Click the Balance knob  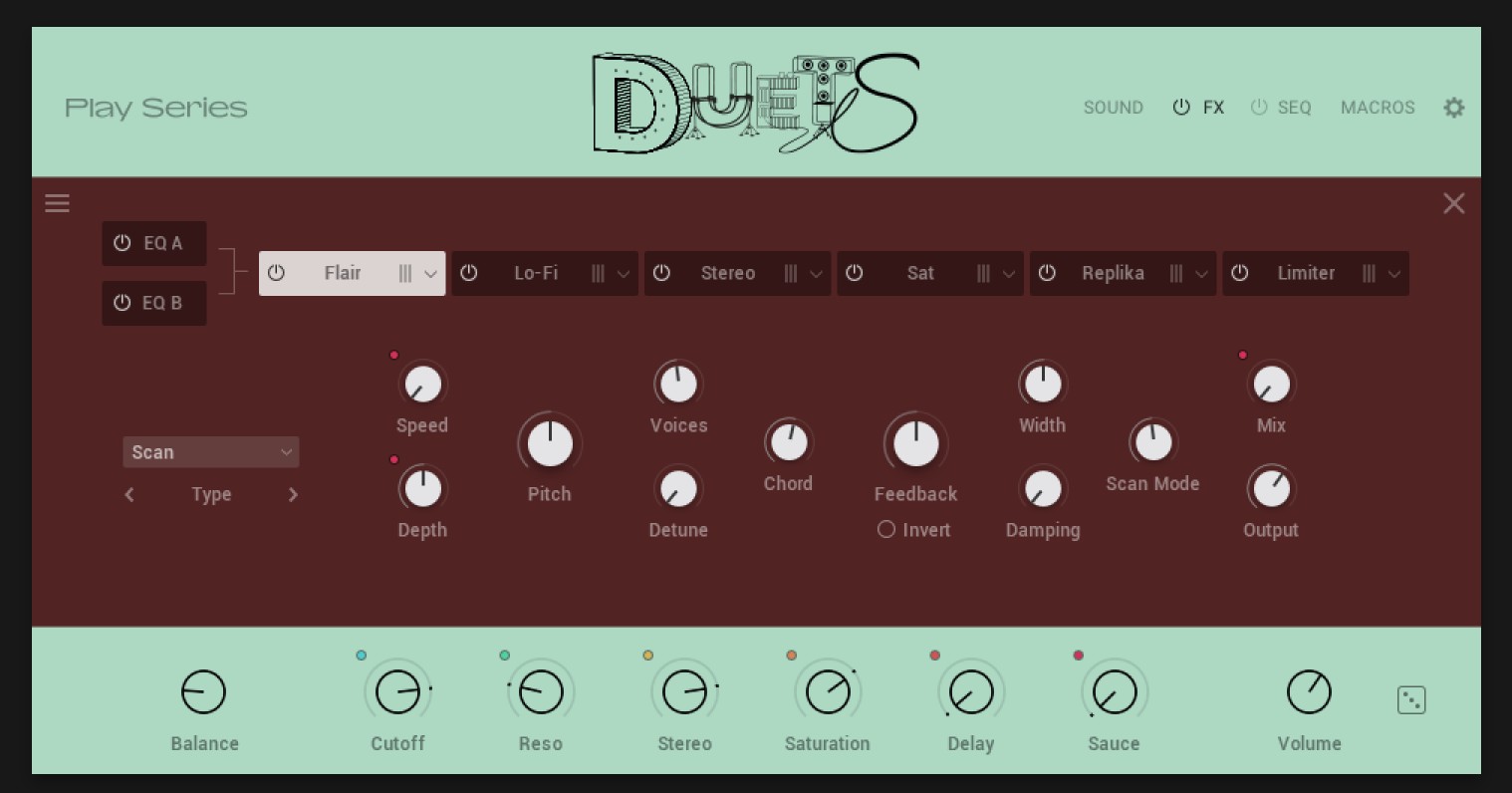(x=203, y=691)
